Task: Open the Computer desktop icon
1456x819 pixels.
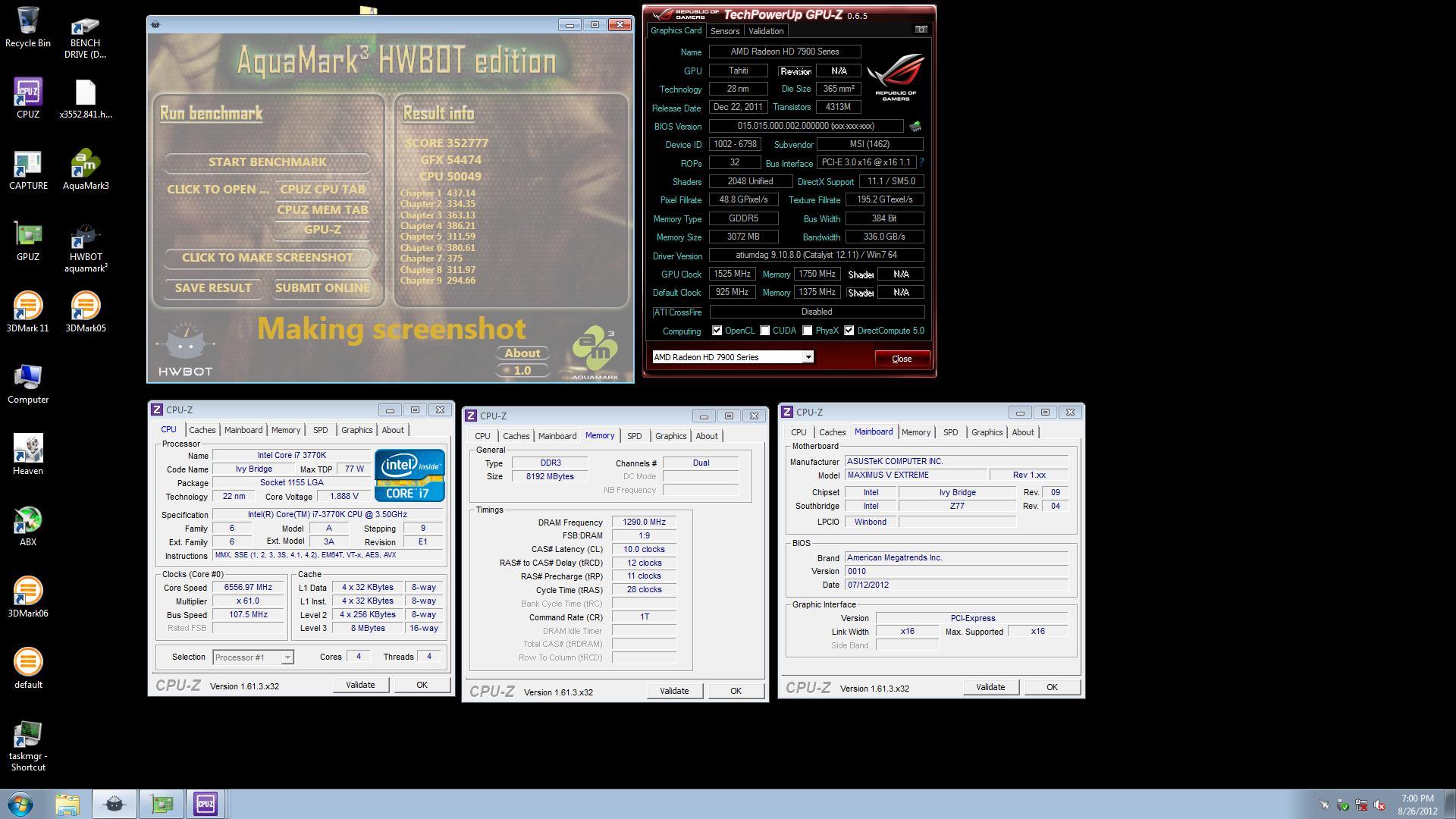Action: coord(28,383)
